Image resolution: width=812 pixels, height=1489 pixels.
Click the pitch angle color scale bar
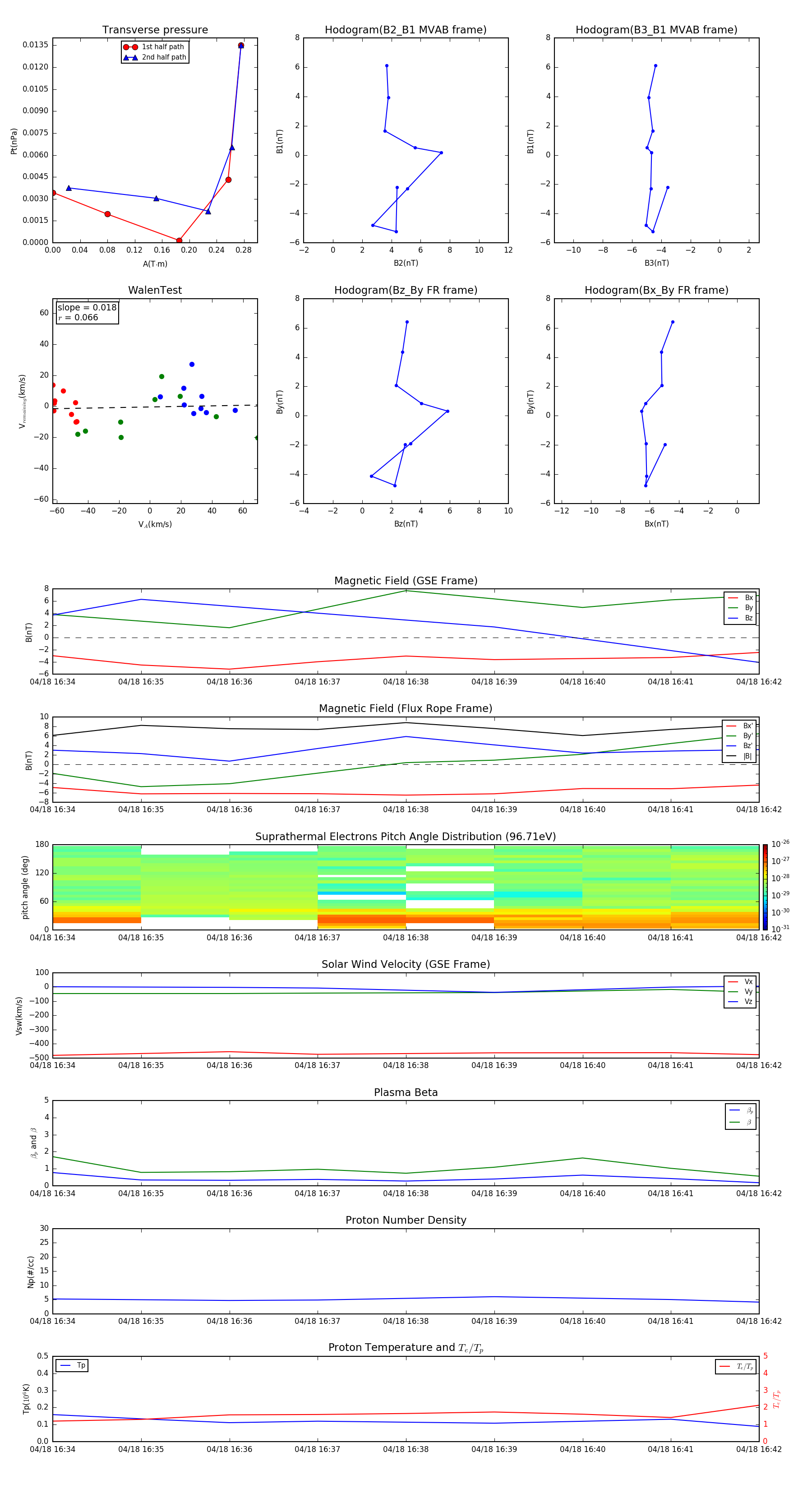point(765,887)
